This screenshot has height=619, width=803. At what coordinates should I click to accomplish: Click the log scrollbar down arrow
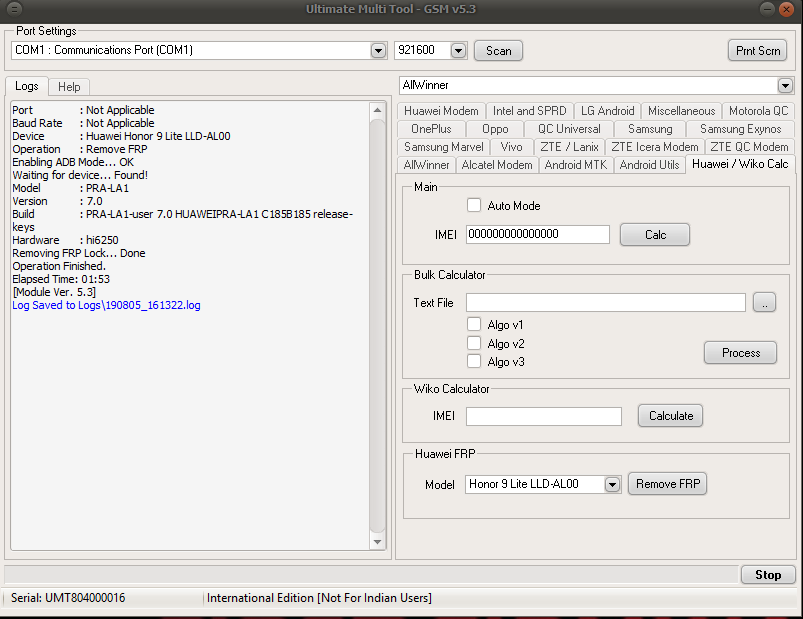pyautogui.click(x=377, y=542)
